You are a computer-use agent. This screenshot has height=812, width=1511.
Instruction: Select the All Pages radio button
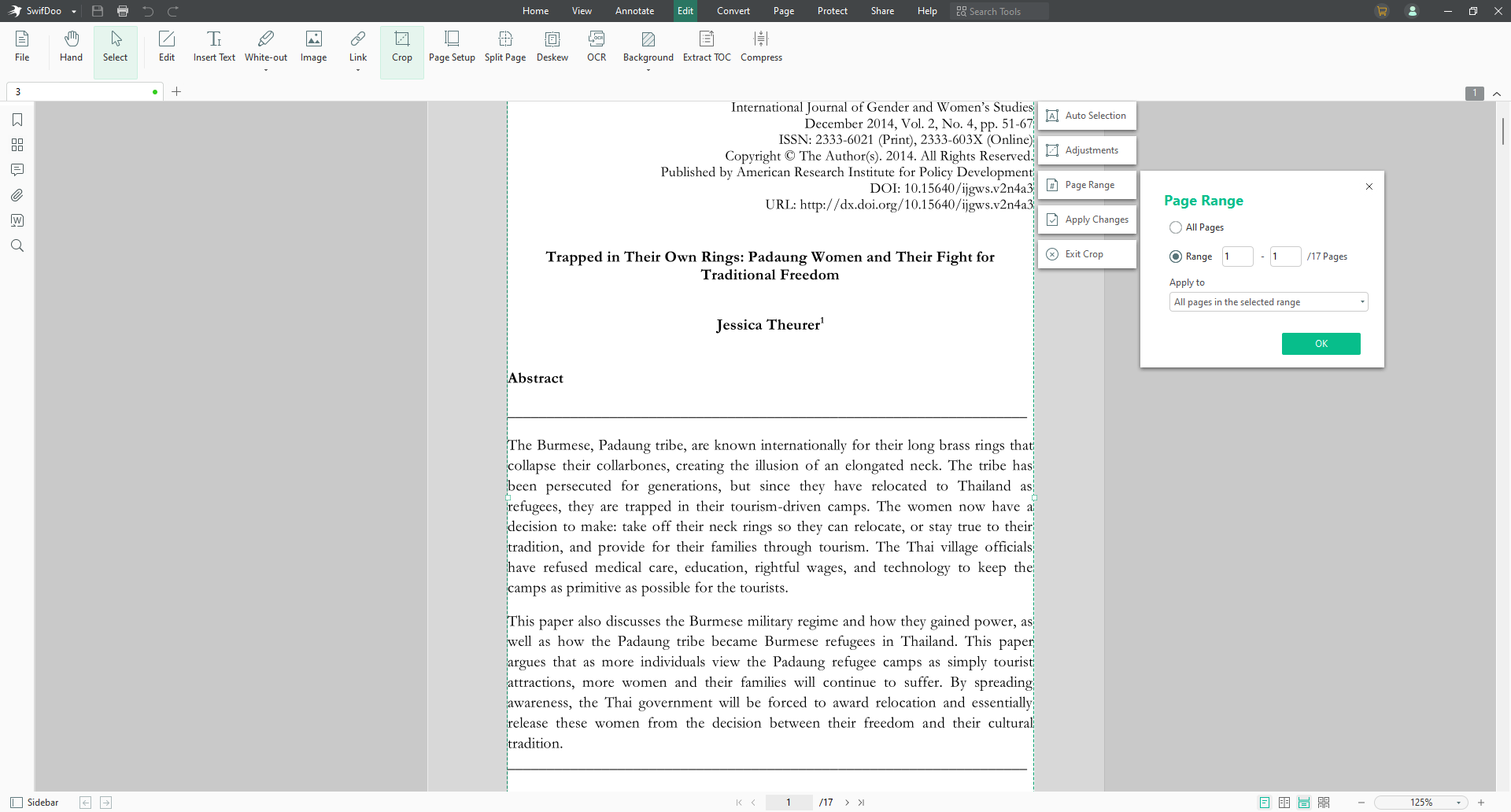click(x=1176, y=227)
